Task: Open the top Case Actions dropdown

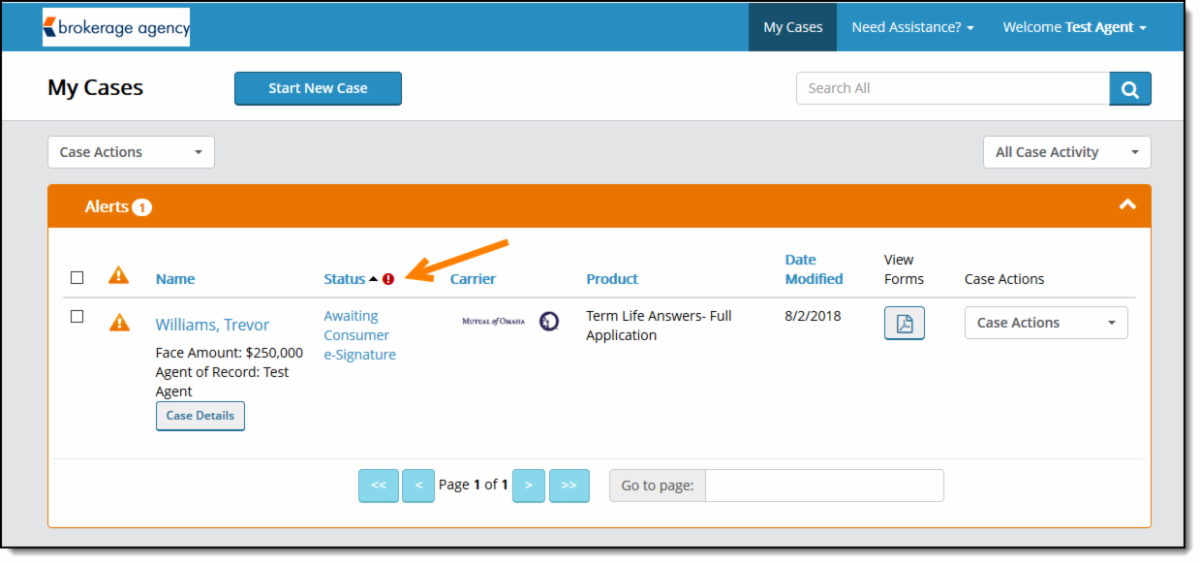Action: (131, 152)
